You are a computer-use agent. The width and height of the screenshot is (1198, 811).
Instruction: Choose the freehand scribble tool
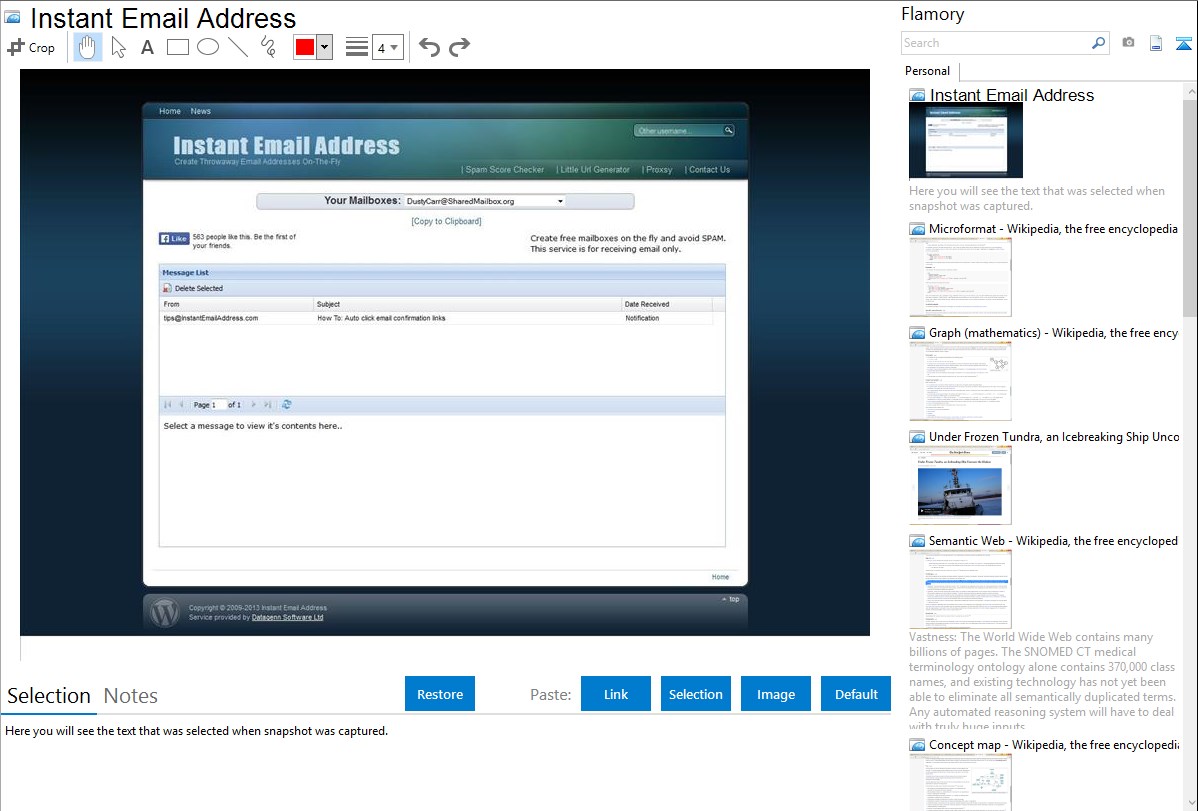click(x=268, y=47)
